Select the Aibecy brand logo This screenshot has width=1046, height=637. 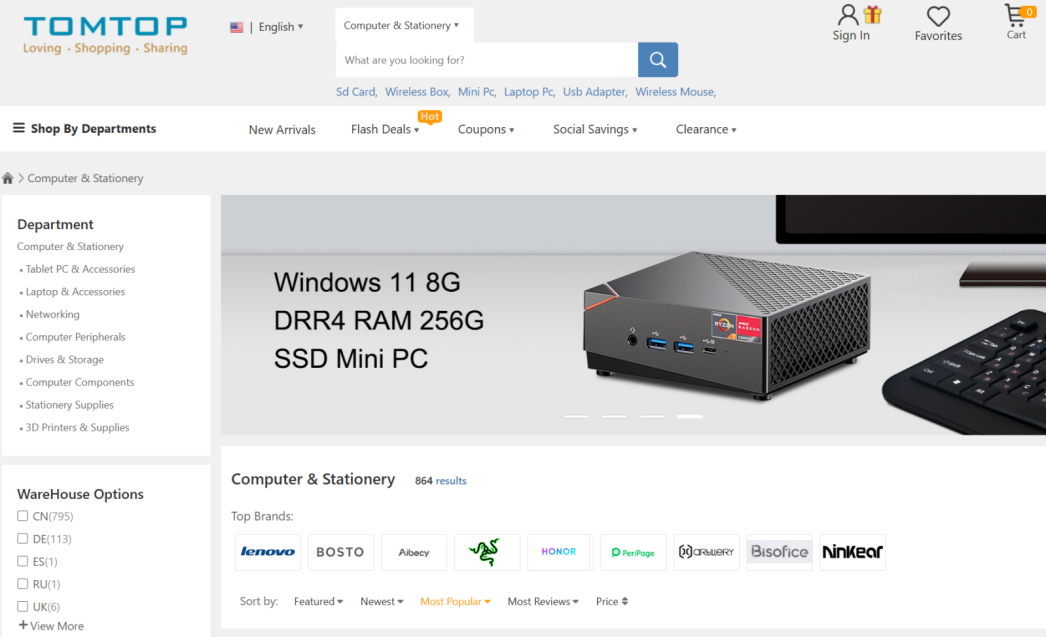click(414, 552)
